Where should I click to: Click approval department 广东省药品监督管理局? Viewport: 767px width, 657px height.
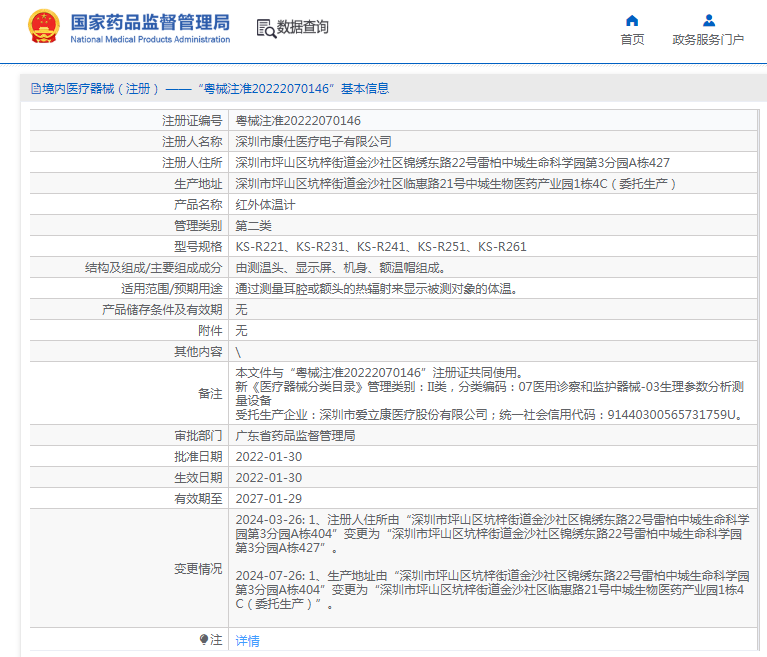[295, 435]
